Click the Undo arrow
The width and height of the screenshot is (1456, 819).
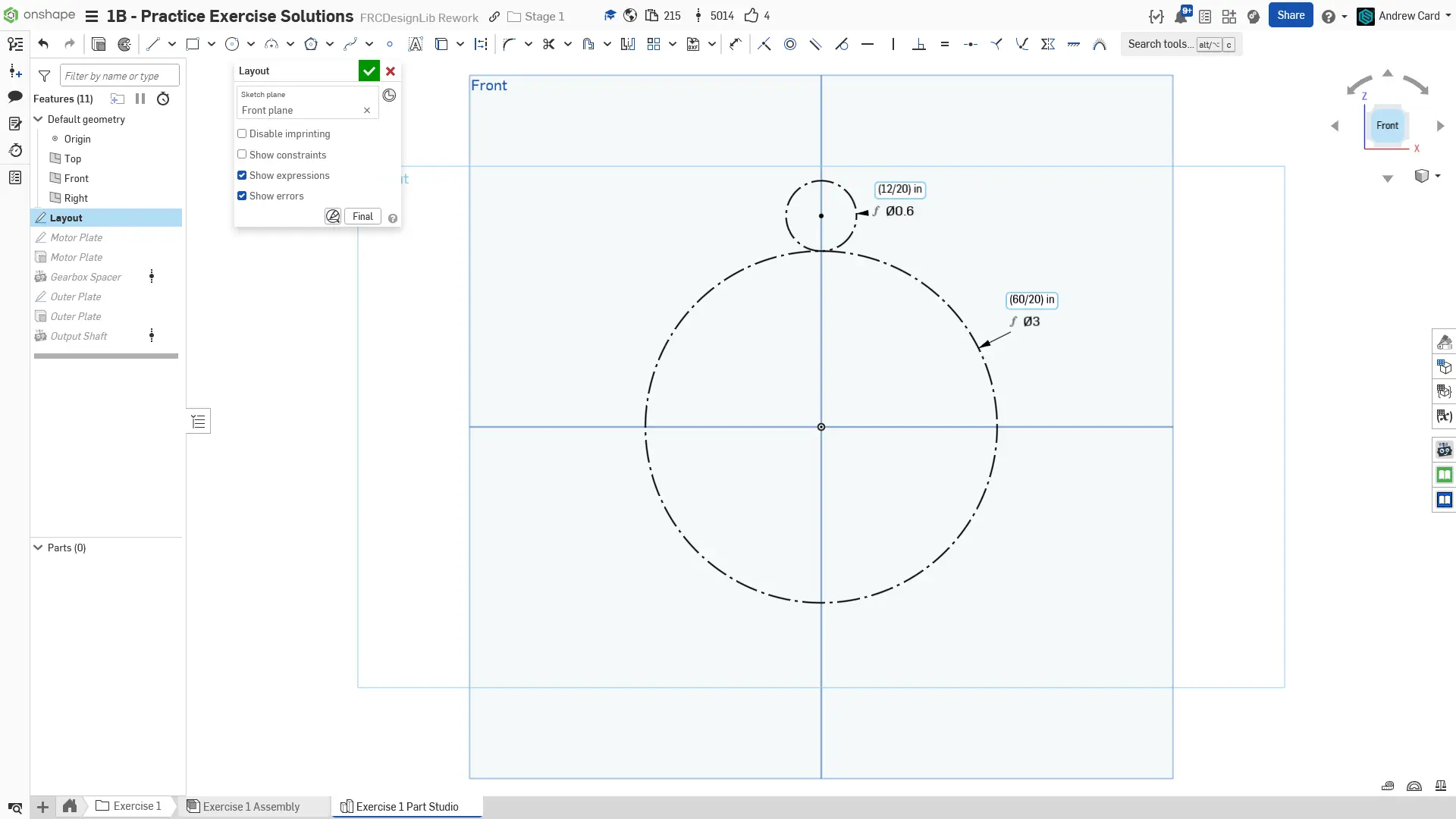pyautogui.click(x=43, y=44)
